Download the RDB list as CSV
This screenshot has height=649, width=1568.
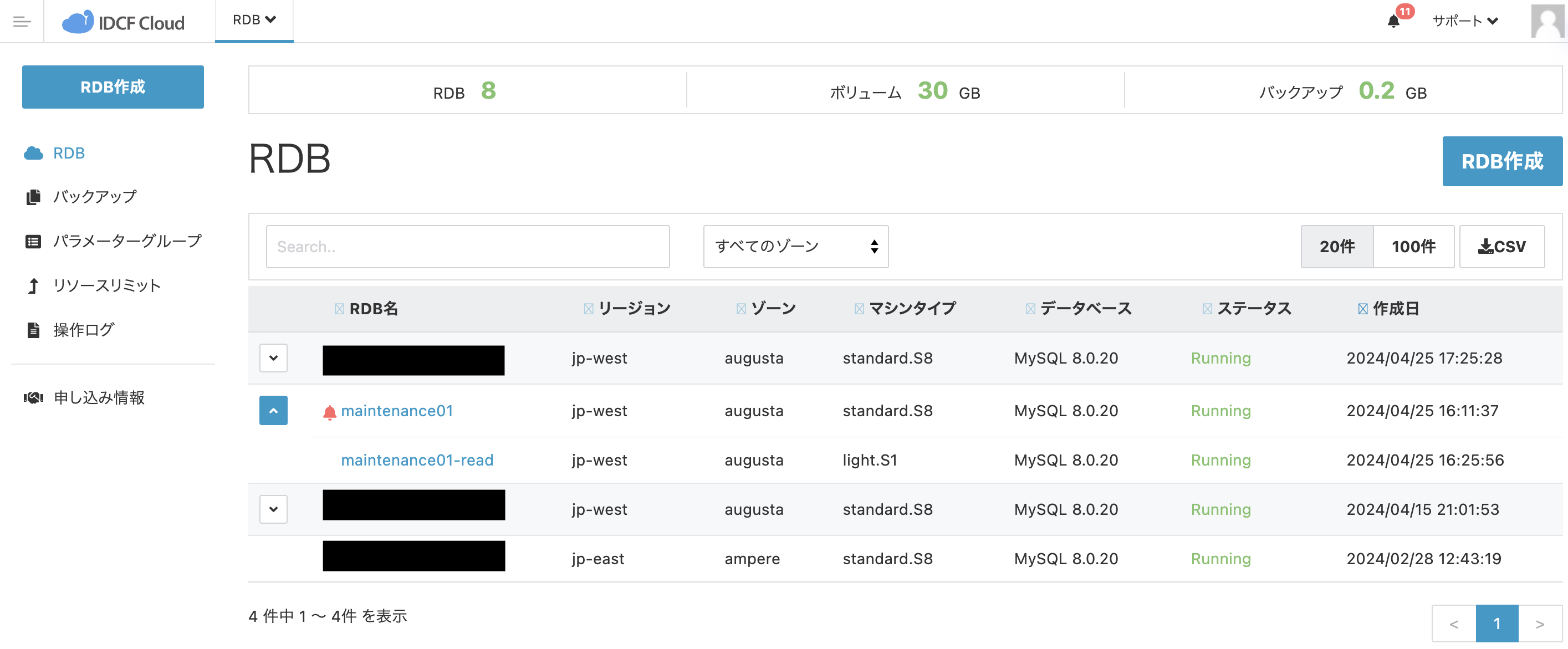pyautogui.click(x=1501, y=247)
